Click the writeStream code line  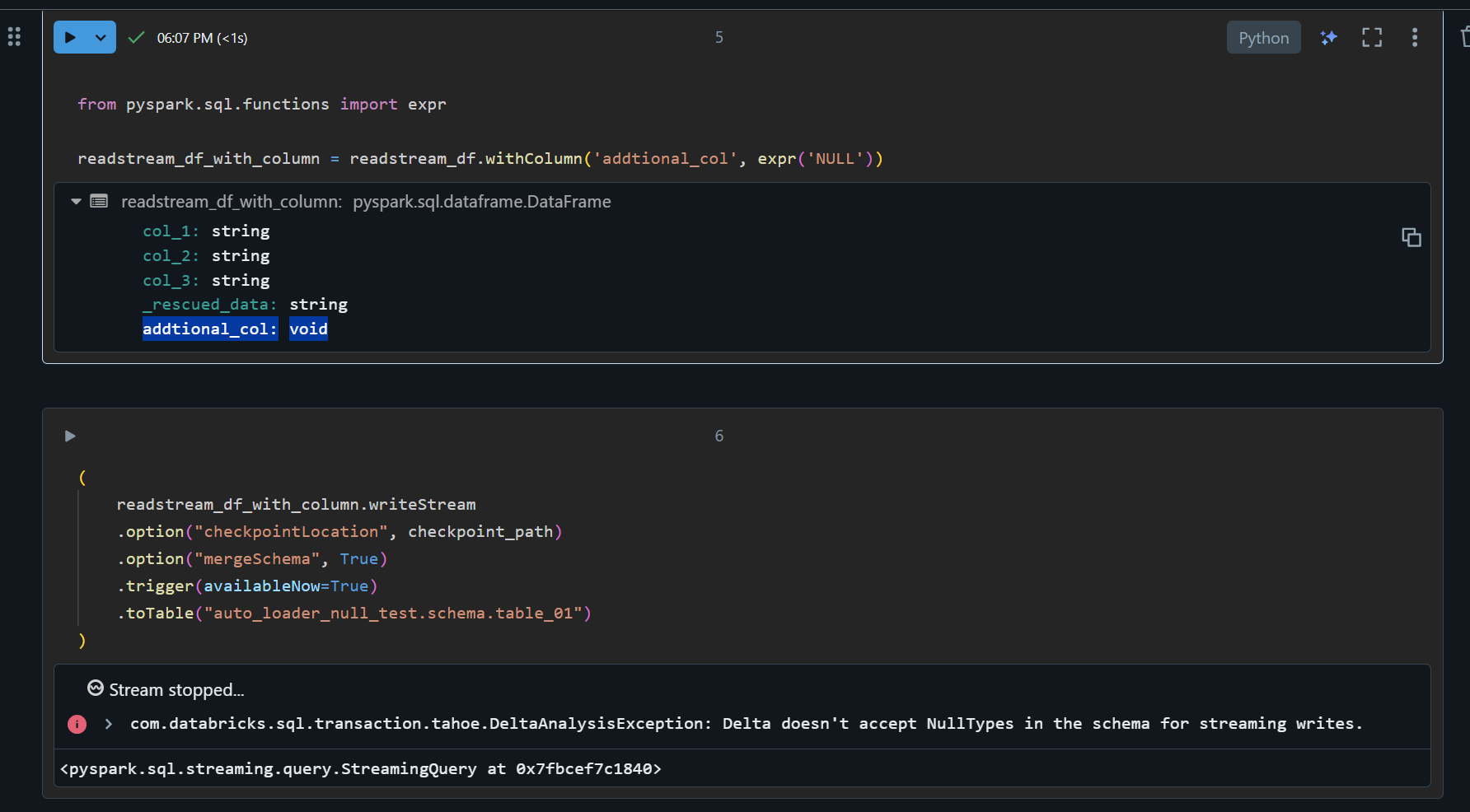tap(297, 505)
